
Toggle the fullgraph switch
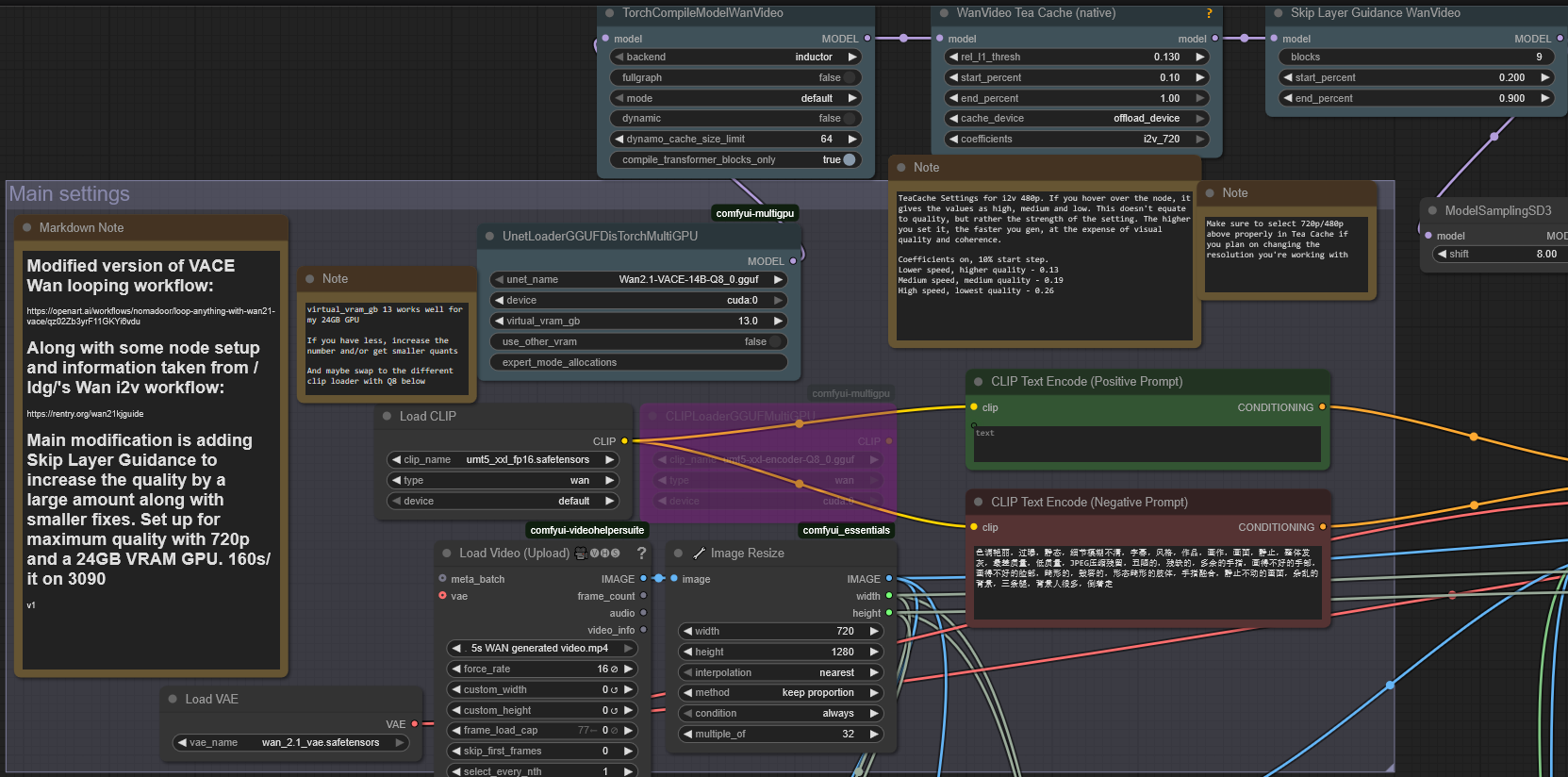[850, 78]
